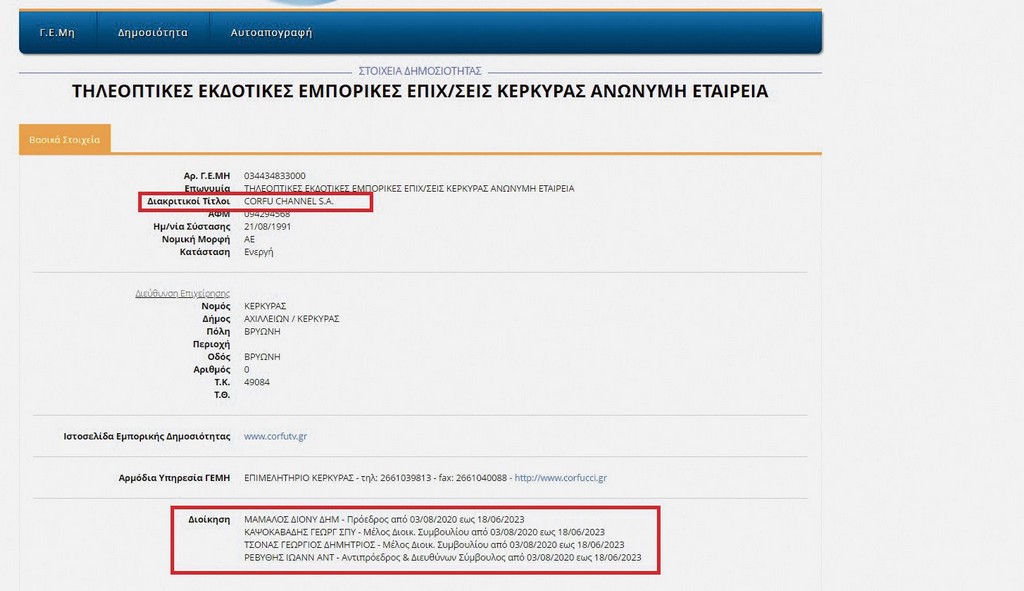Click the Αριθμός value 0

246,370
